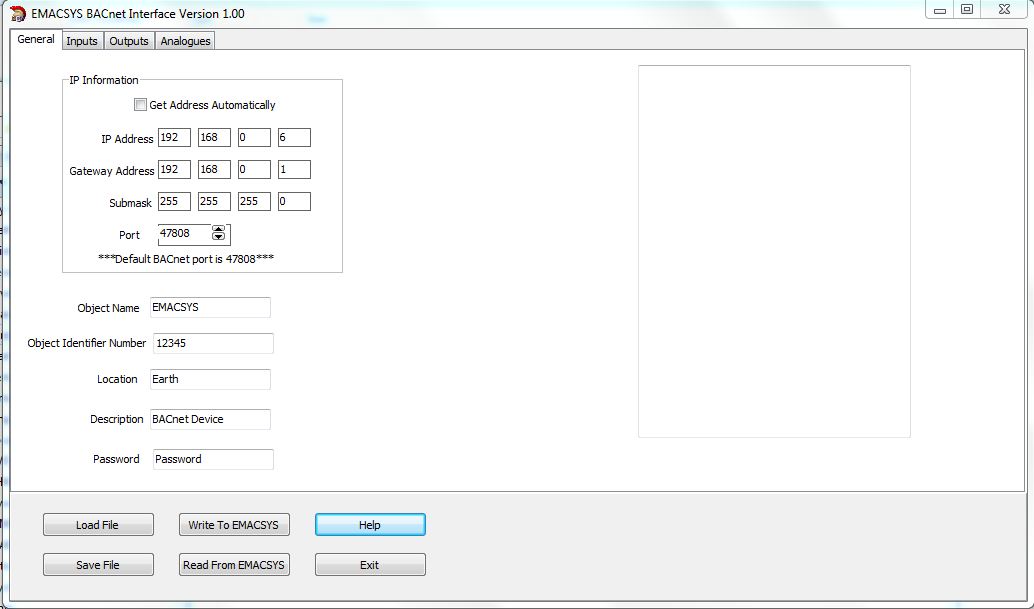
Task: Click the EMACSYS application icon in title bar
Action: pyautogui.click(x=17, y=14)
